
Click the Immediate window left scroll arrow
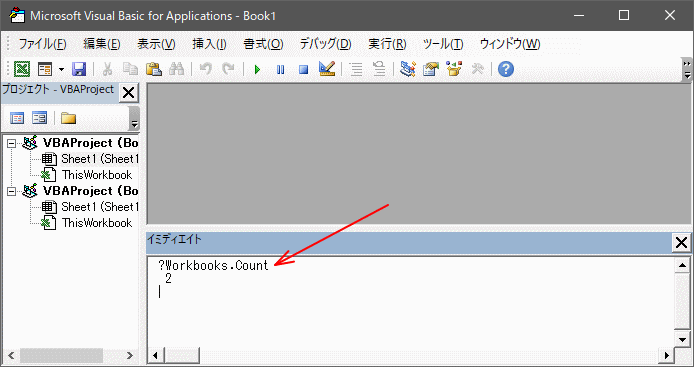(156, 355)
